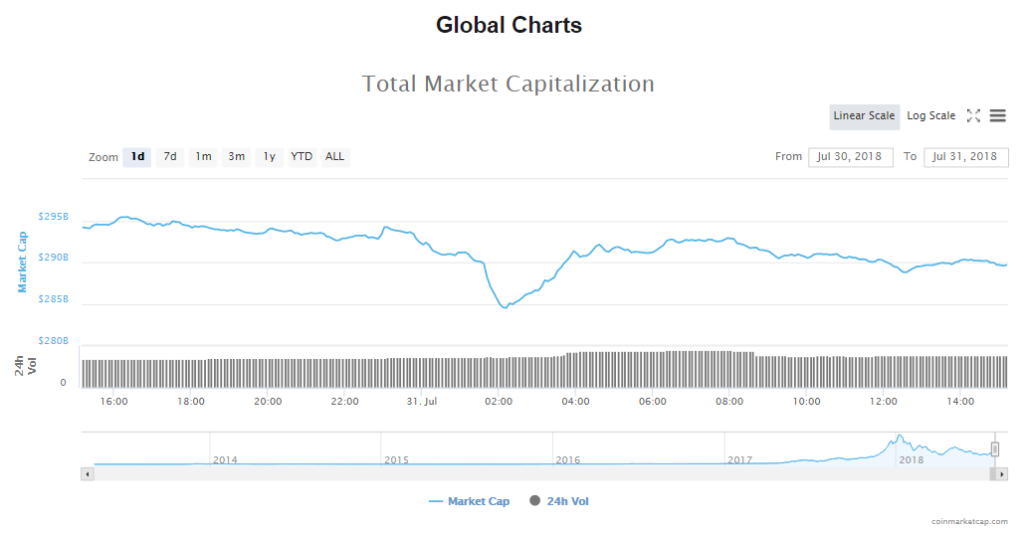1024x533 pixels.
Task: Switch to Linear Scale
Action: click(x=864, y=116)
